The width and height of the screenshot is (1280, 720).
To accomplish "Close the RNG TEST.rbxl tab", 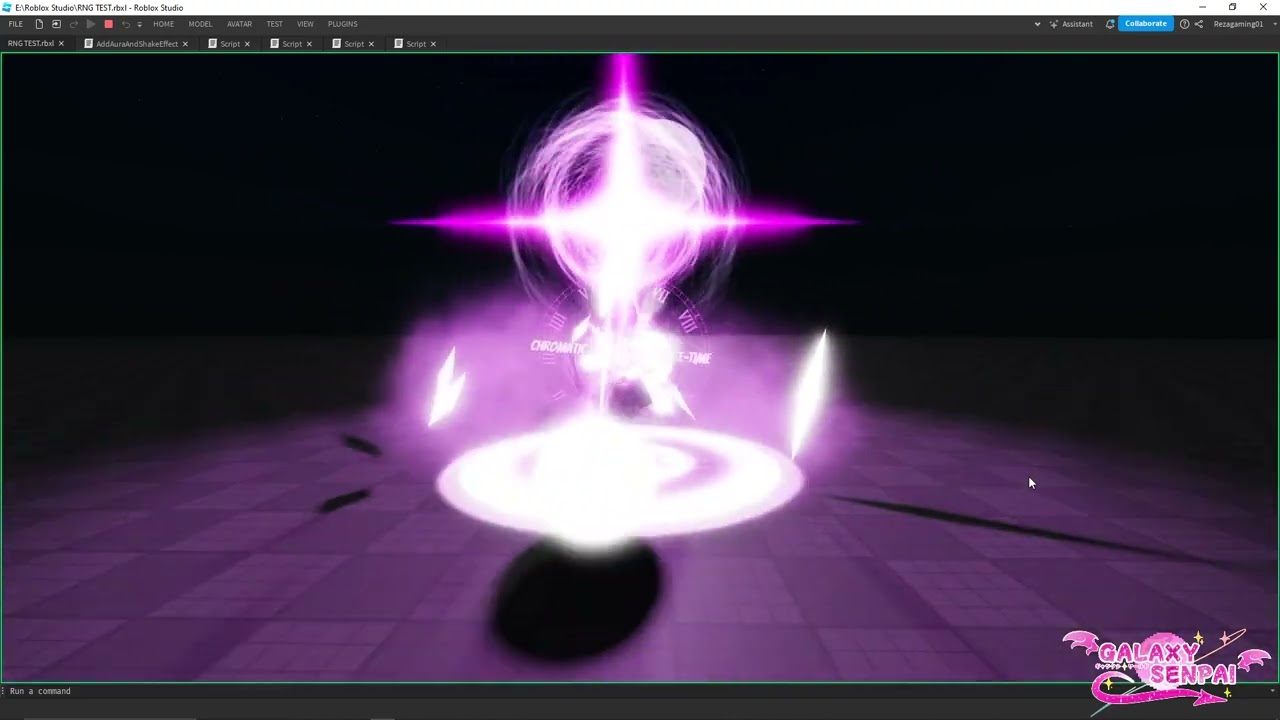I will click(61, 44).
